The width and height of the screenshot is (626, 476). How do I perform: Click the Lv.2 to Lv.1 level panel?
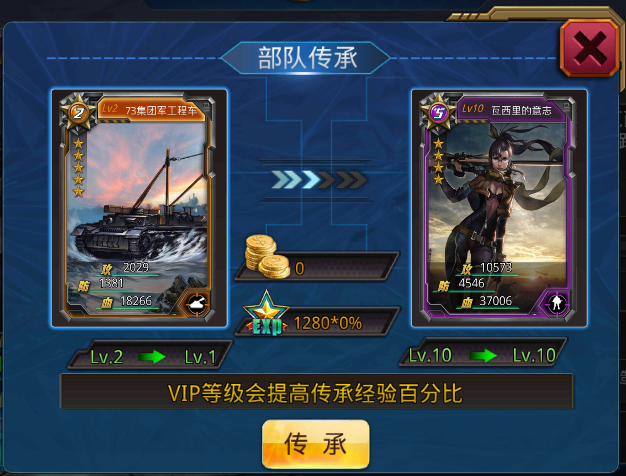(x=151, y=355)
